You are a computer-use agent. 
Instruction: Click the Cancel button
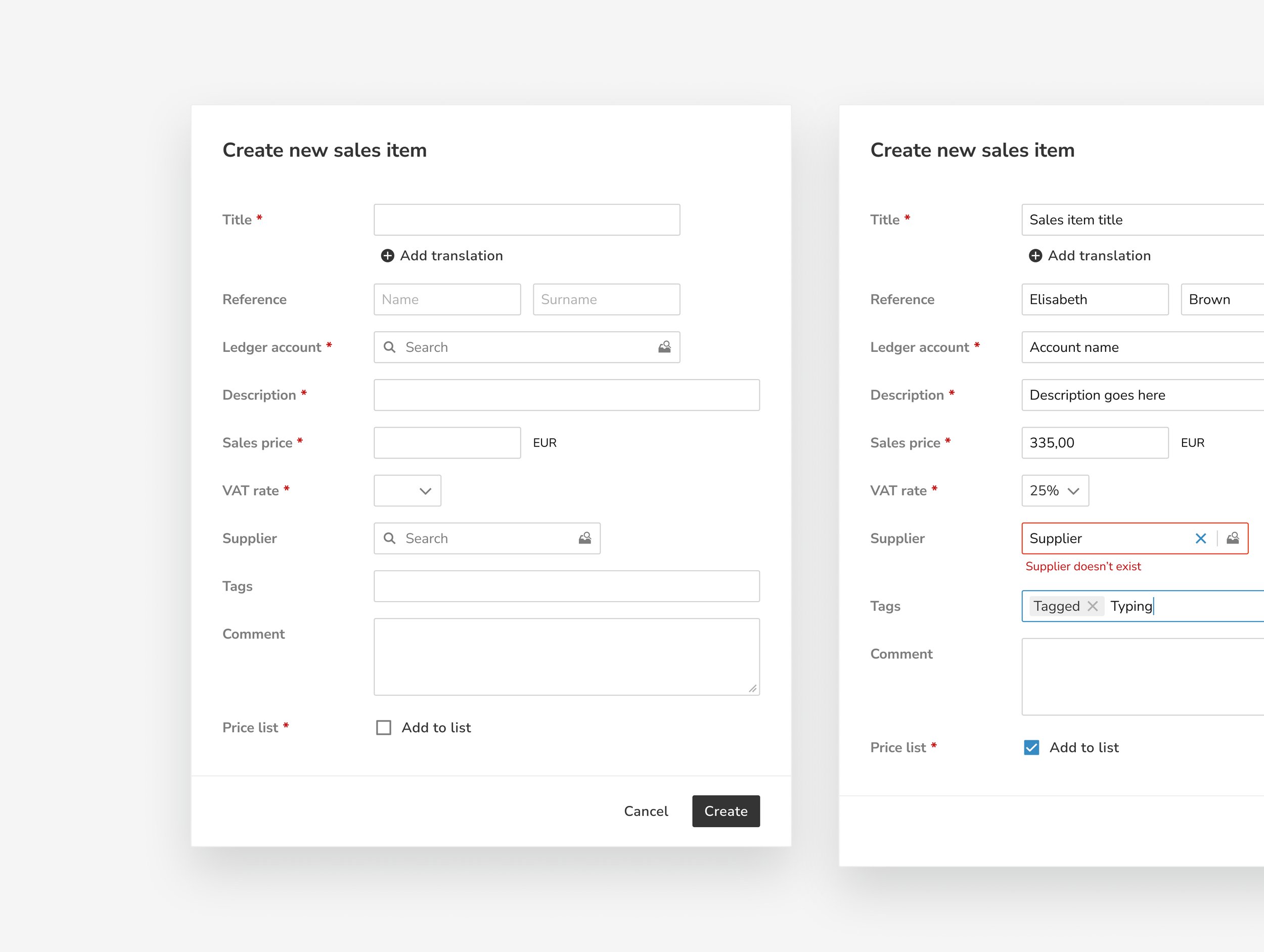coord(646,811)
